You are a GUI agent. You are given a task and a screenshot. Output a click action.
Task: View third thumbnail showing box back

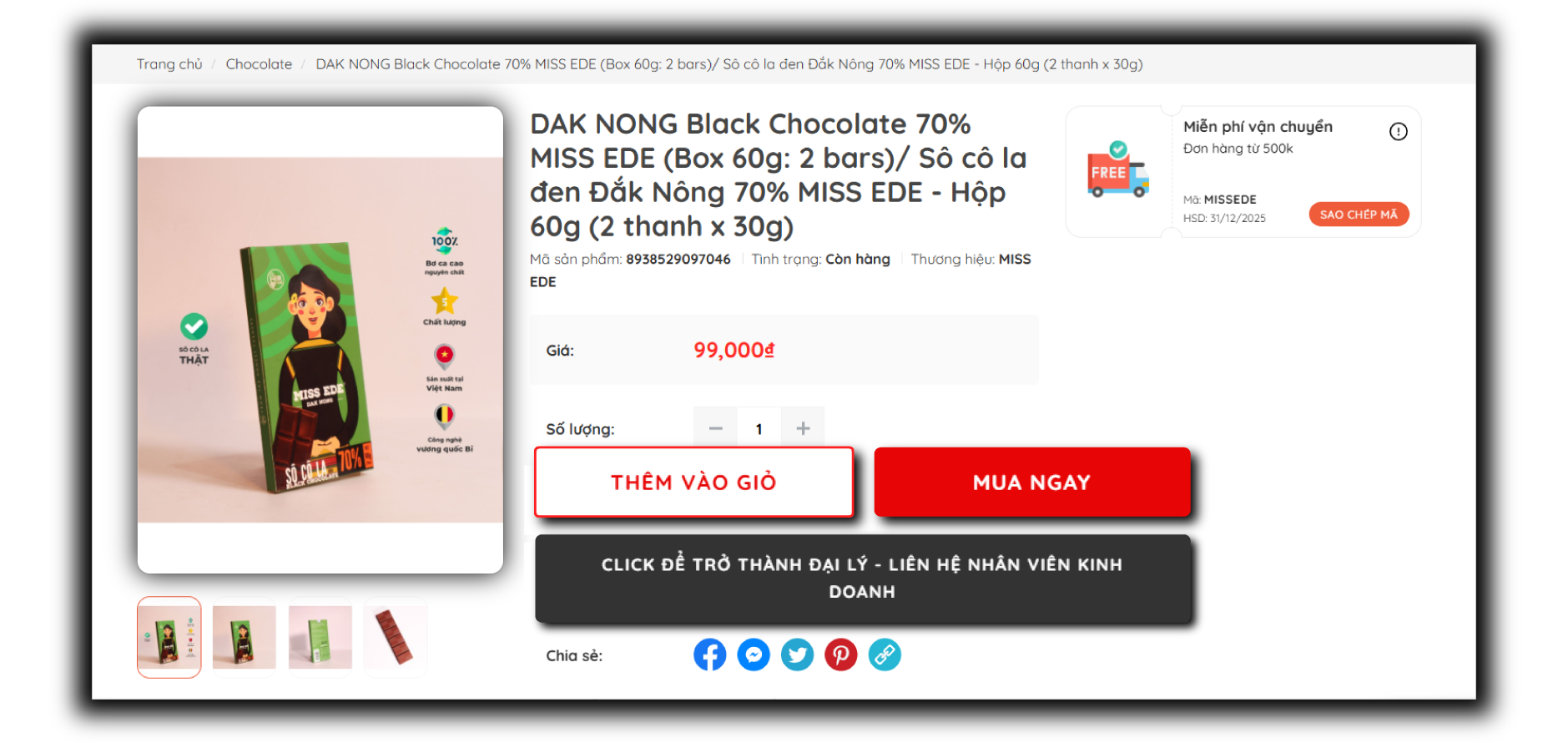[320, 637]
